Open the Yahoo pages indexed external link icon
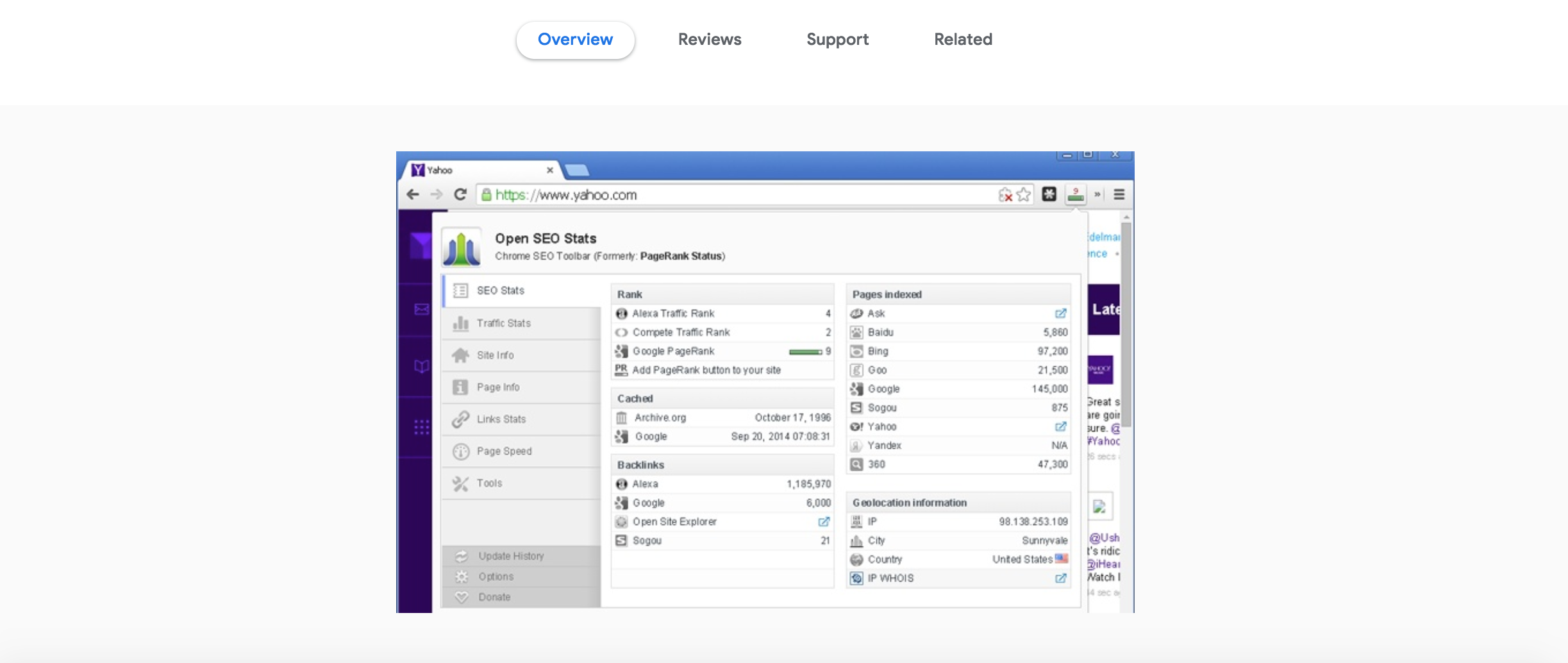Image resolution: width=1568 pixels, height=663 pixels. pos(1061,427)
